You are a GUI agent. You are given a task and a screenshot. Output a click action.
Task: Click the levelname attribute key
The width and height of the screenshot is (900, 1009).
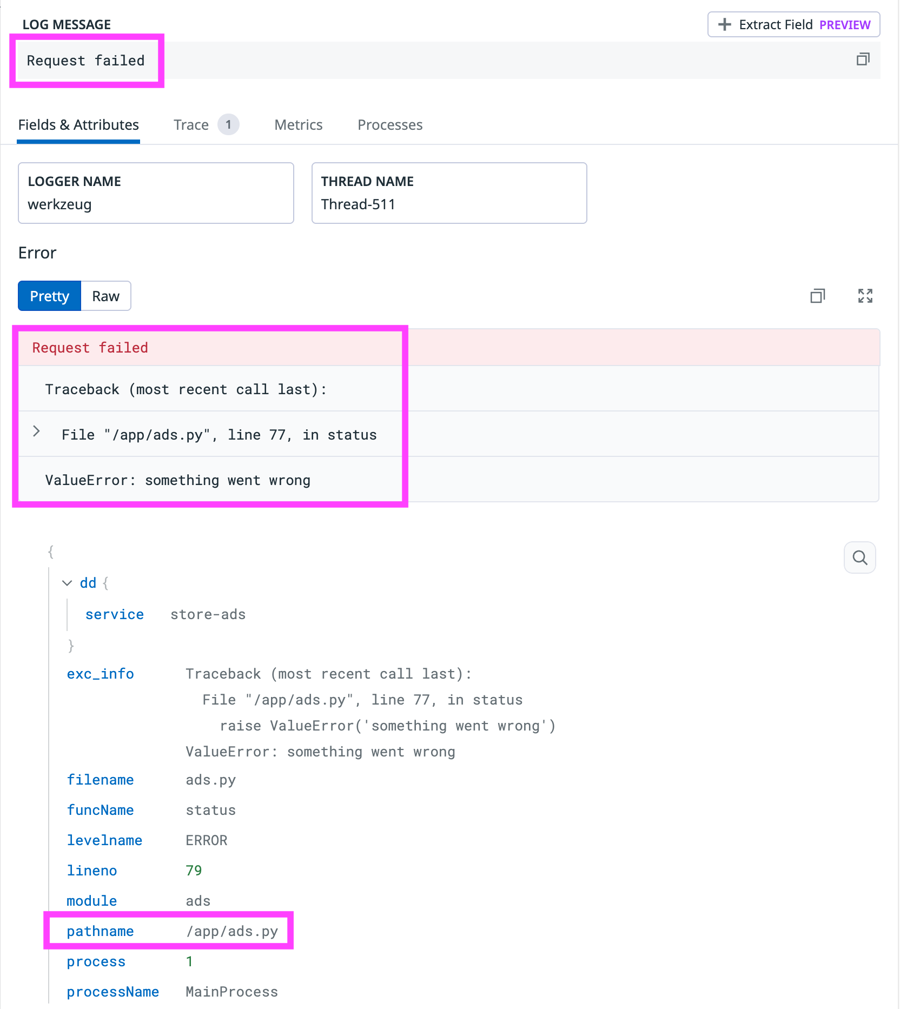pos(104,840)
